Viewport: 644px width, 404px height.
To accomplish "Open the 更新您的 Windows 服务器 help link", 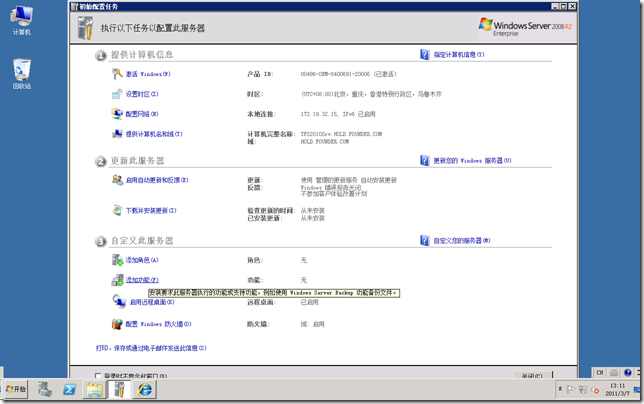I will pos(472,161).
